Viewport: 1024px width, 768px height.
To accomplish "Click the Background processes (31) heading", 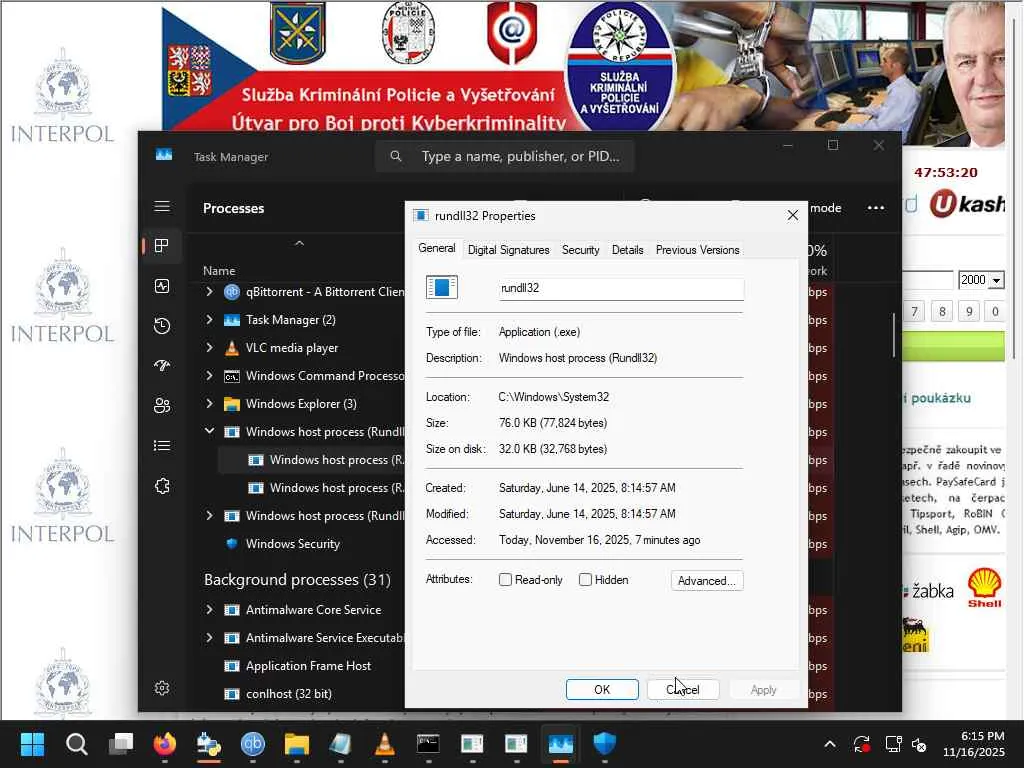I will tap(297, 579).
